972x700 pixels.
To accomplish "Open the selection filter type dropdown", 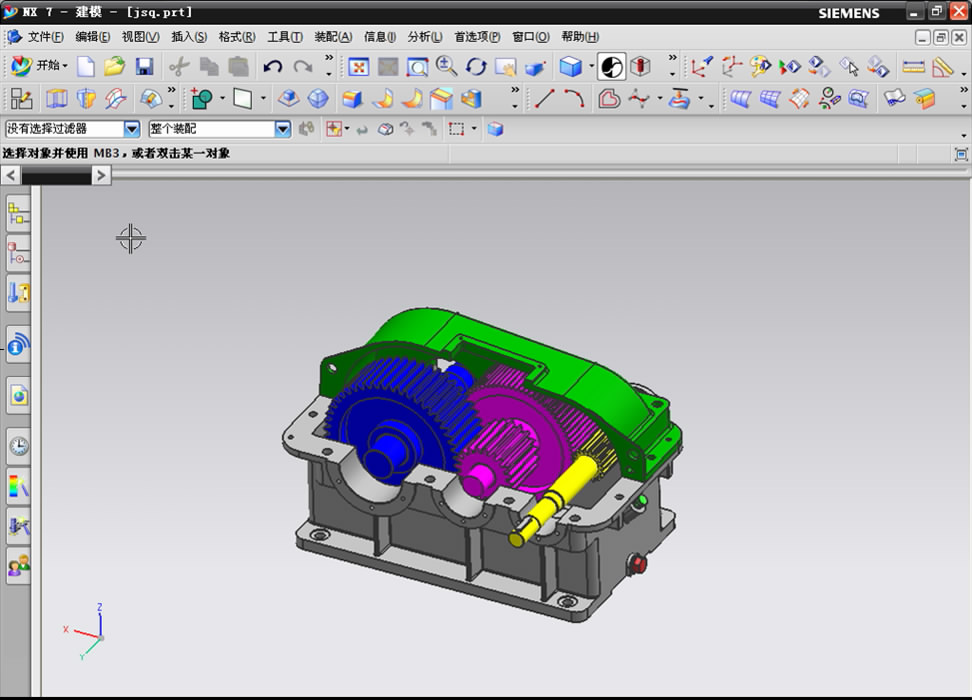I will (x=132, y=129).
